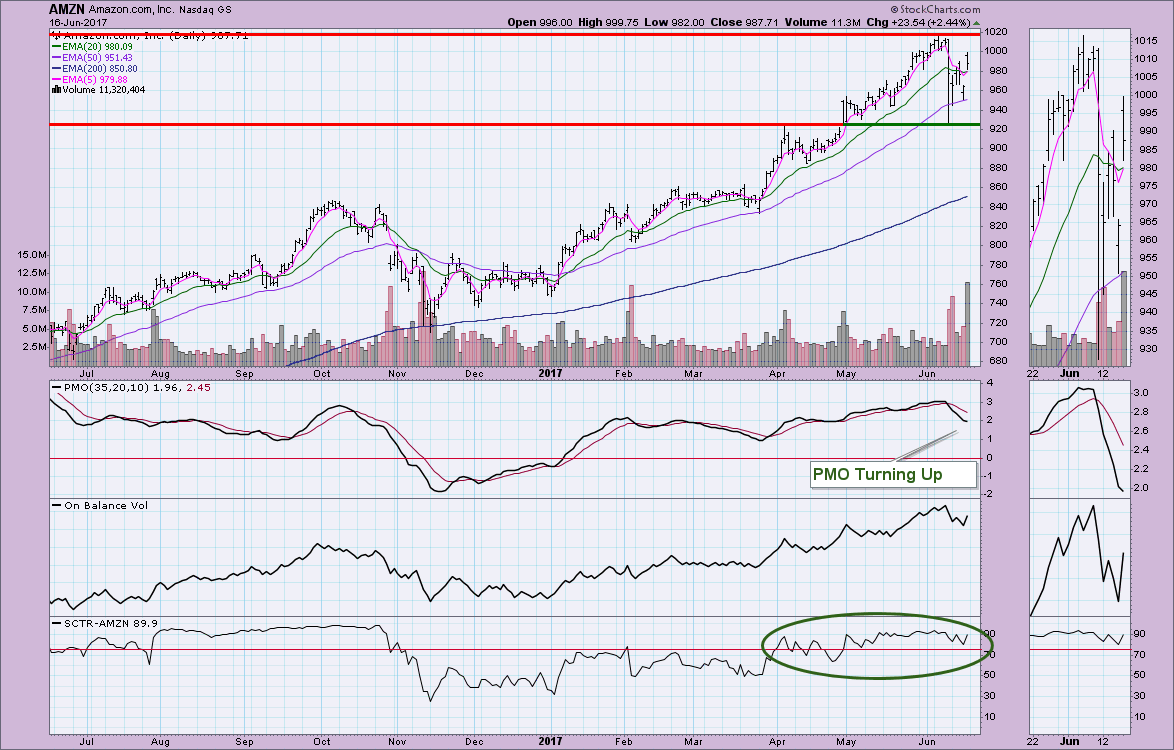Click the date label 16-Jun-2017
The image size is (1174, 750).
tap(78, 22)
